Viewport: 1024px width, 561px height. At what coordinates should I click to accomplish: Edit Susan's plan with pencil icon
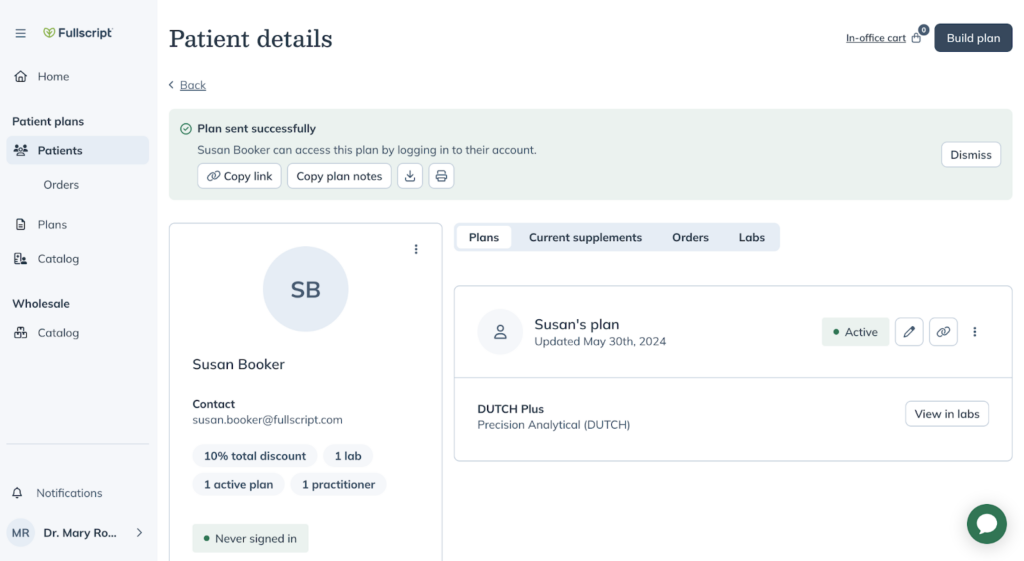coord(909,332)
